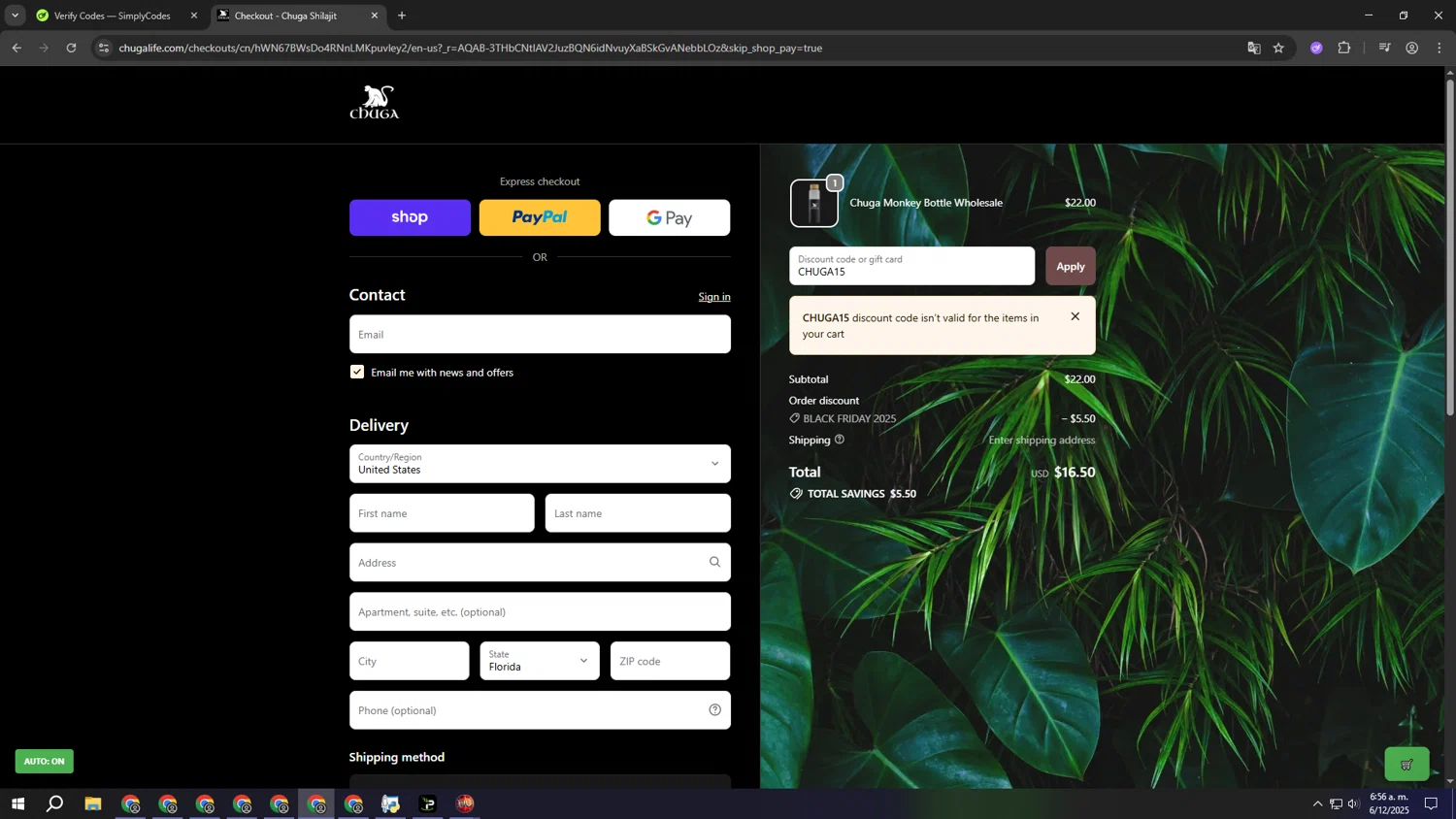This screenshot has width=1456, height=819.
Task: Click the Chuga monkey logo
Action: pos(375,102)
